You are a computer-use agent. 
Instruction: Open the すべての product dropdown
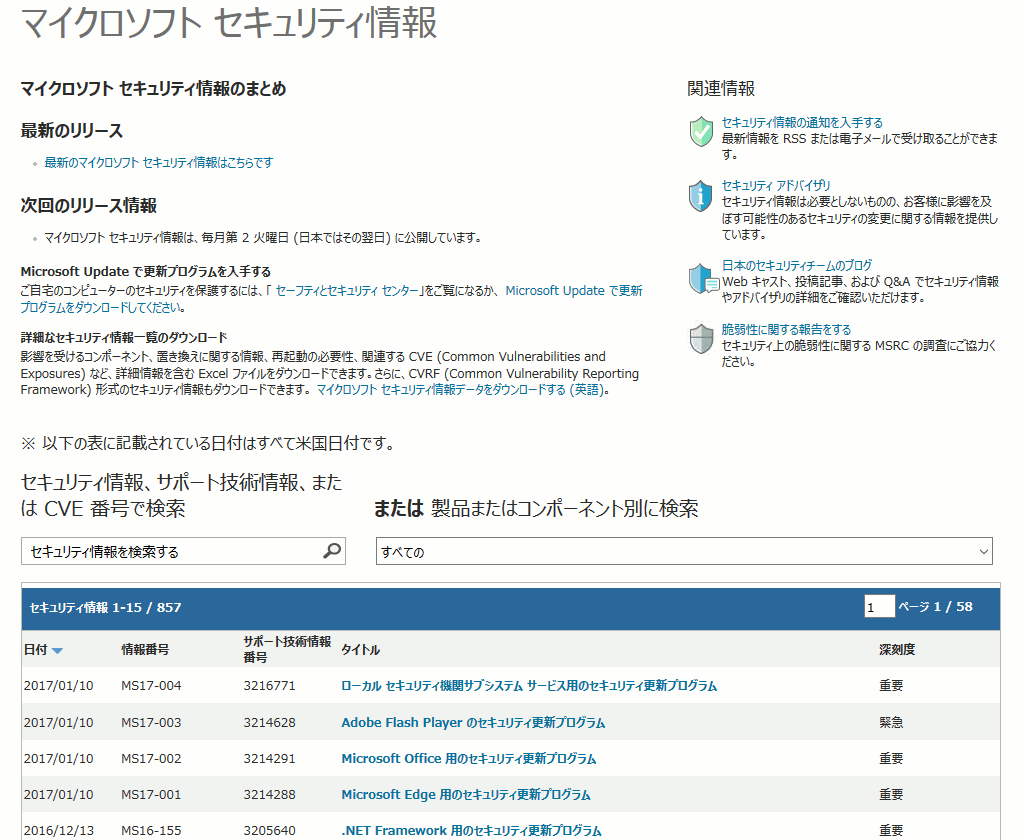coord(684,551)
